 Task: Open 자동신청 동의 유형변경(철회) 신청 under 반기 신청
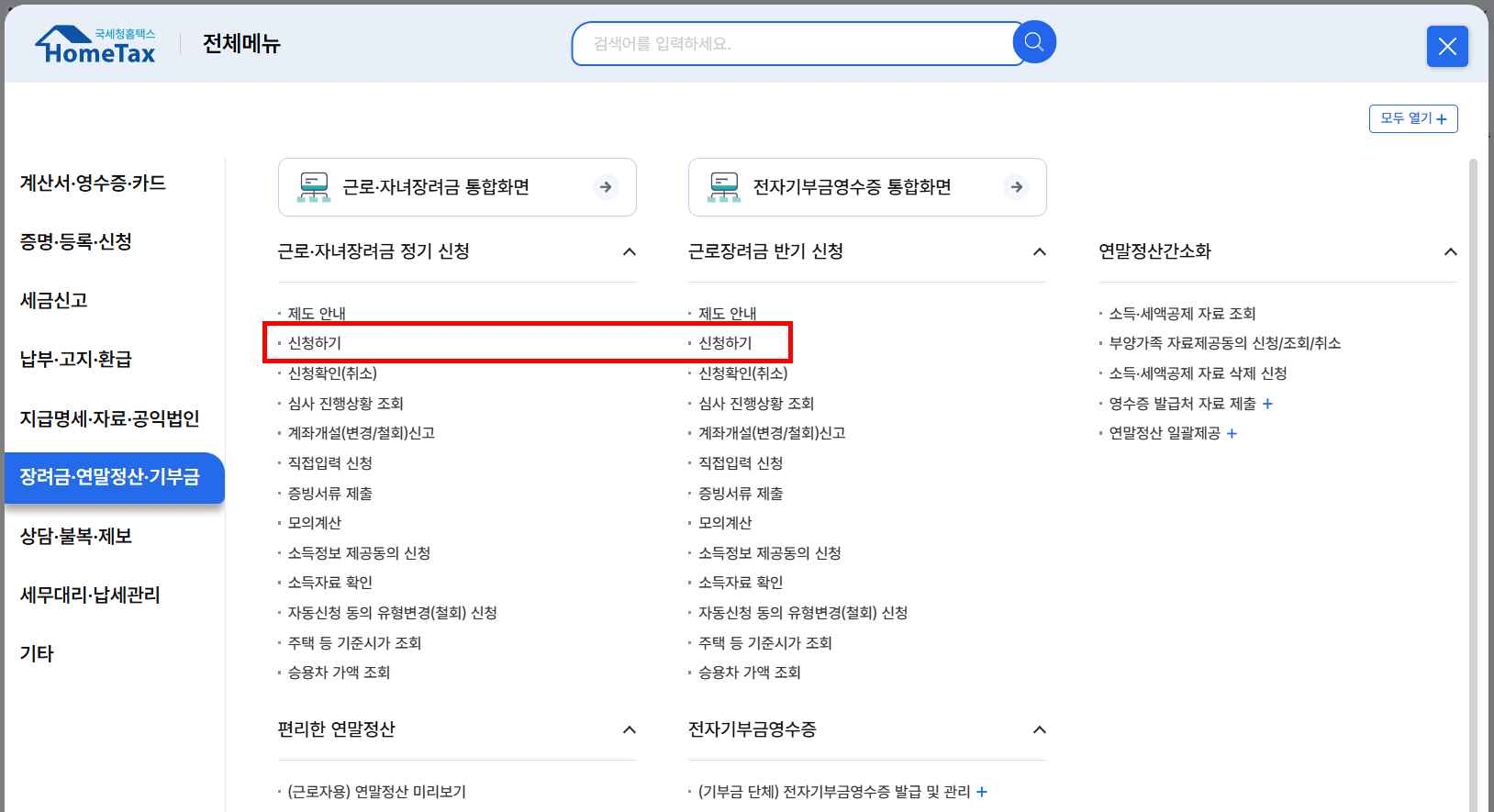click(803, 613)
